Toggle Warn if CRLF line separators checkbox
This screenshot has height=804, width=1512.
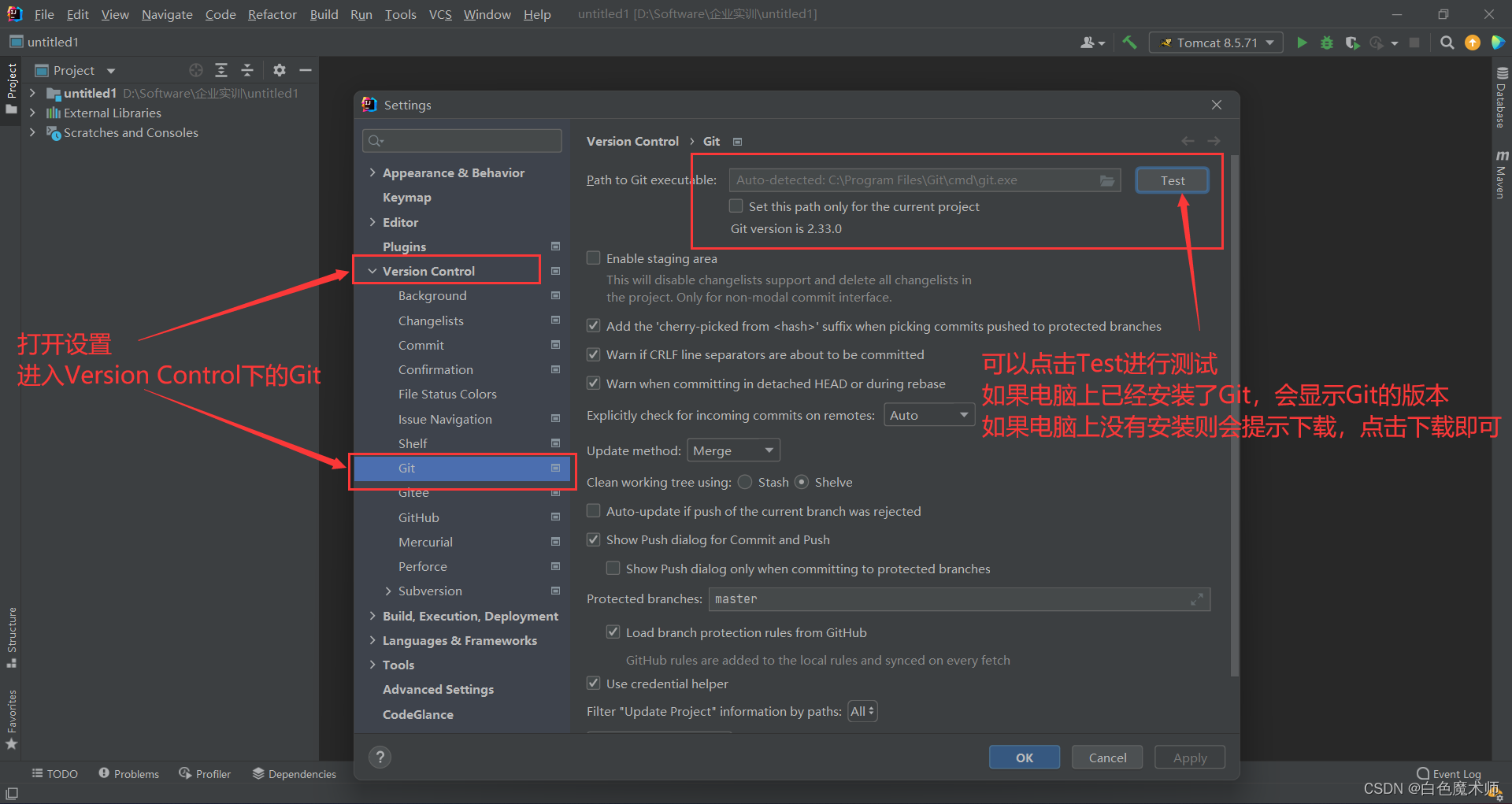594,355
